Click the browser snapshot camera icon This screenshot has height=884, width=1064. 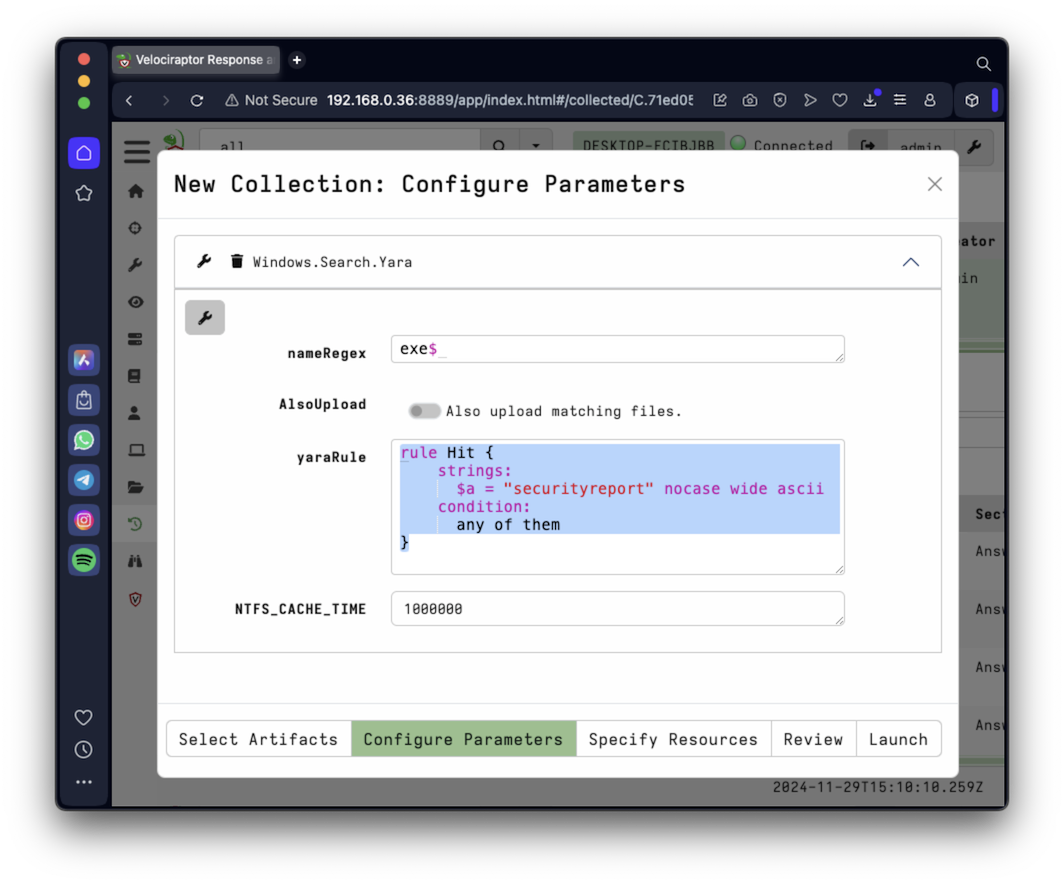coord(750,100)
